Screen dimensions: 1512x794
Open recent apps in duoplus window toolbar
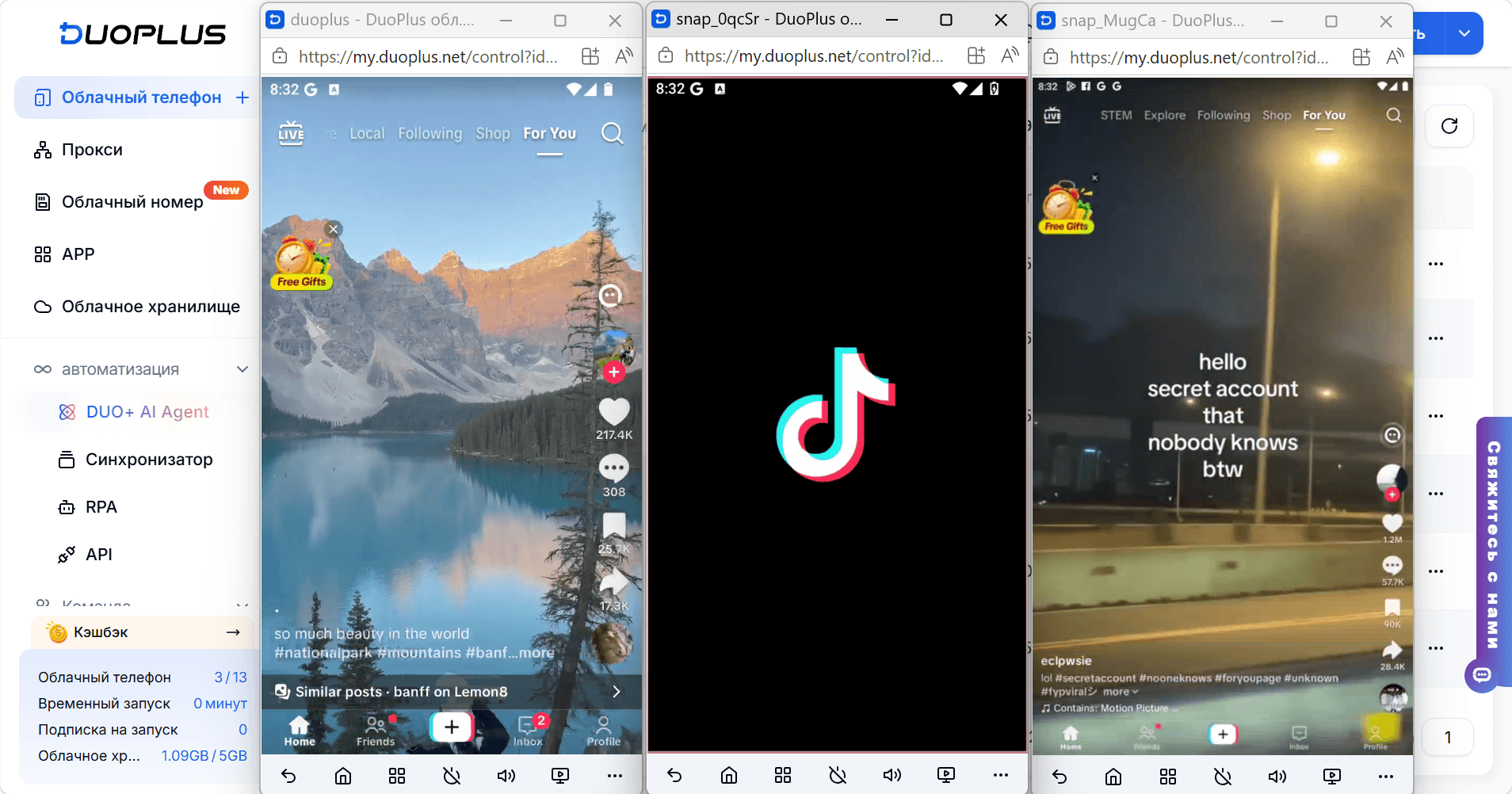(x=397, y=776)
